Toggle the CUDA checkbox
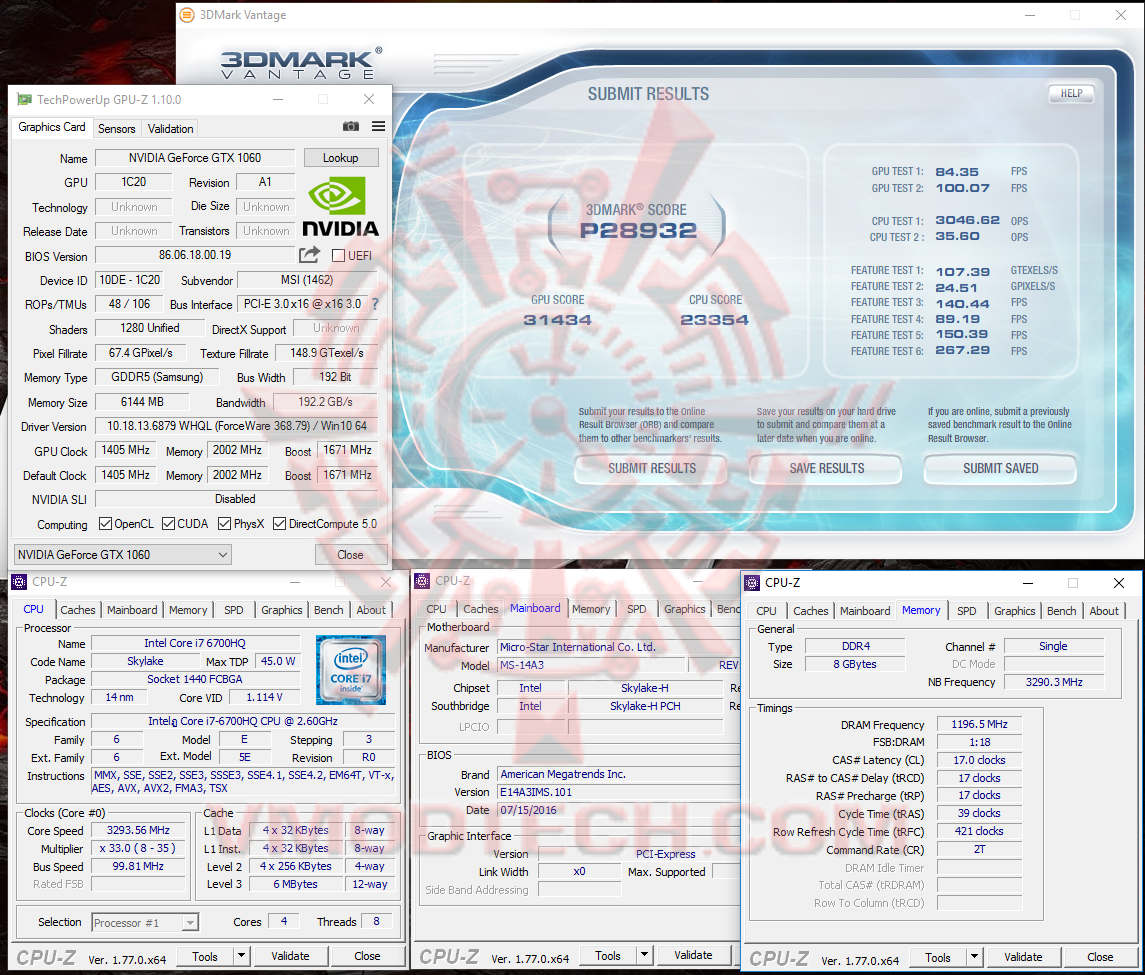This screenshot has width=1145, height=975. (x=169, y=524)
